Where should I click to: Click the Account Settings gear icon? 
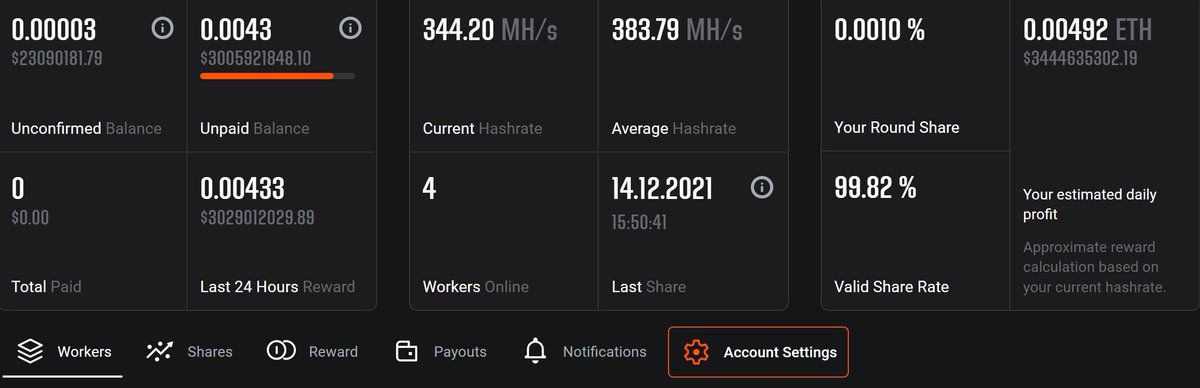point(696,352)
